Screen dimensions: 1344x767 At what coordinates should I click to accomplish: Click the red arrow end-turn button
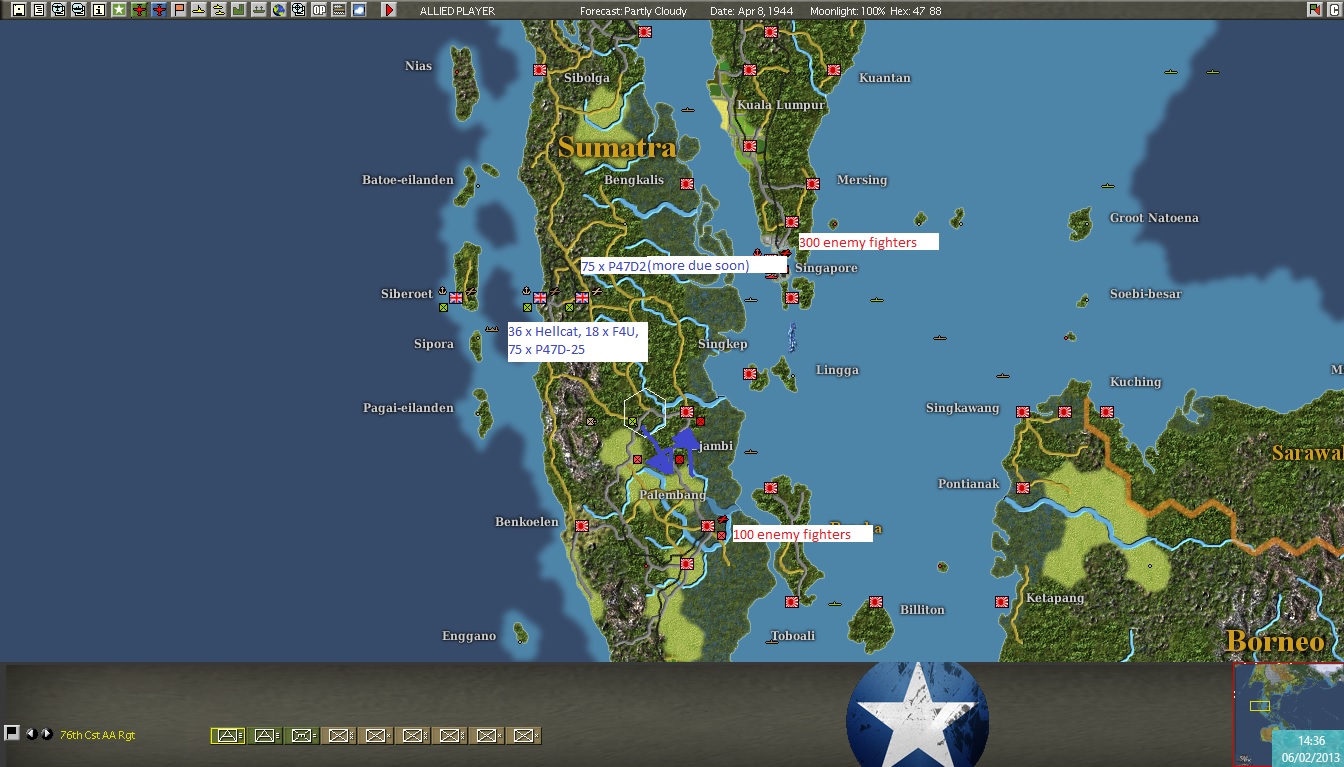coord(389,10)
